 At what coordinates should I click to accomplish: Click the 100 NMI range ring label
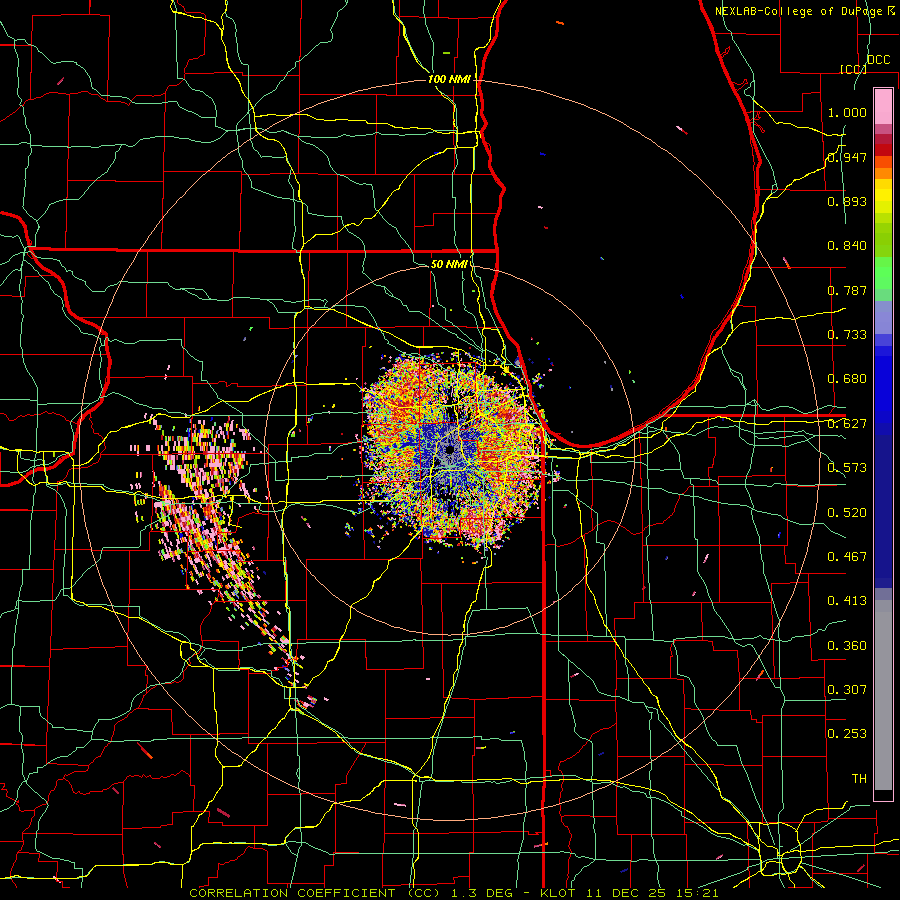(x=449, y=79)
